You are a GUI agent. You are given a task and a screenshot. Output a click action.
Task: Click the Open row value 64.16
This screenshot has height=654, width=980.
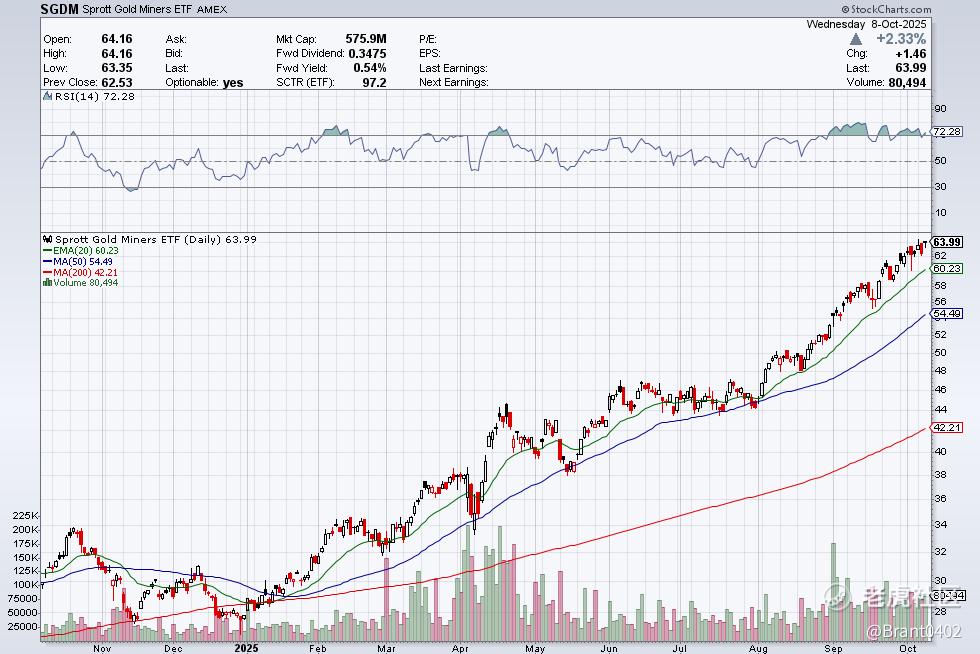[117, 39]
